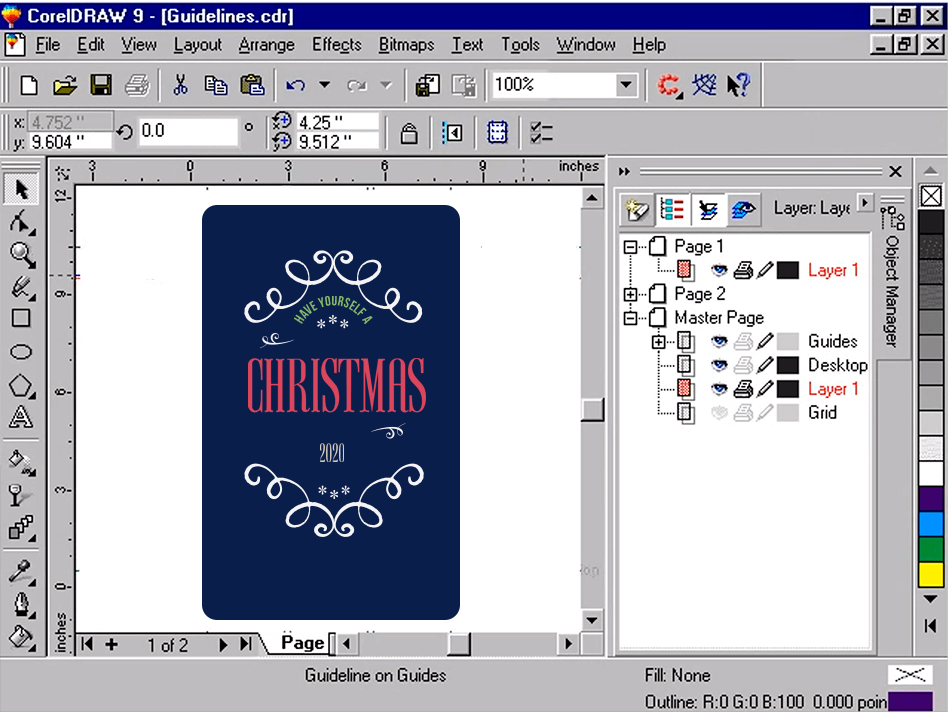Open the Effects menu
The image size is (948, 712).
336,45
